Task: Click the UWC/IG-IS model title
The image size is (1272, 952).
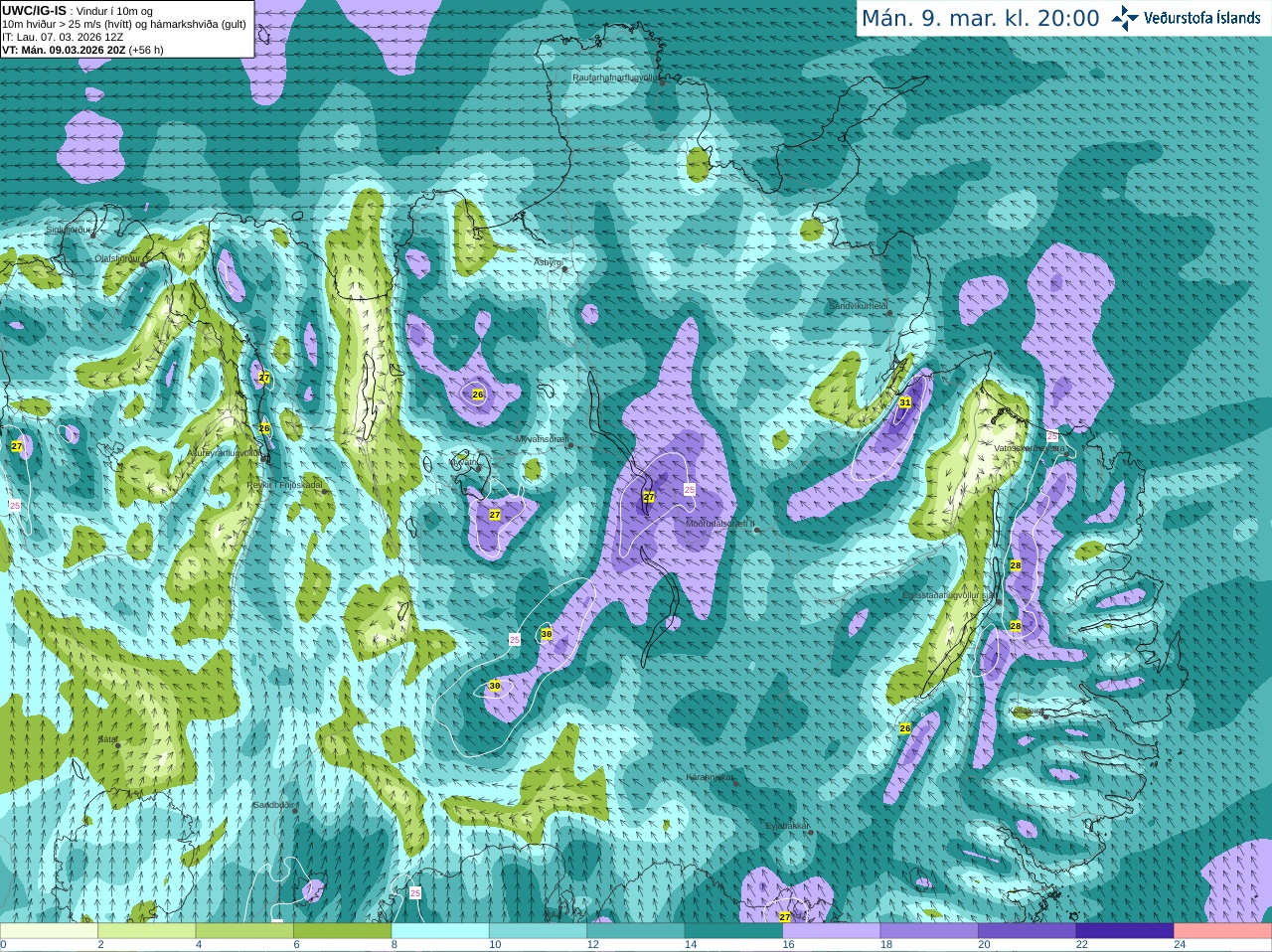Action: 35,11
